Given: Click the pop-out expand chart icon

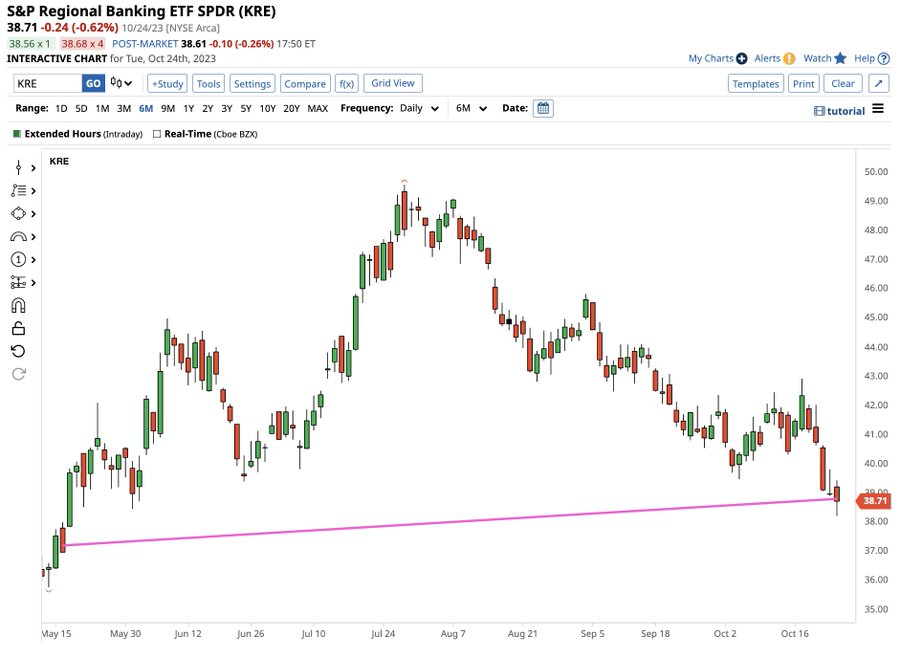Looking at the screenshot, I should coord(878,84).
